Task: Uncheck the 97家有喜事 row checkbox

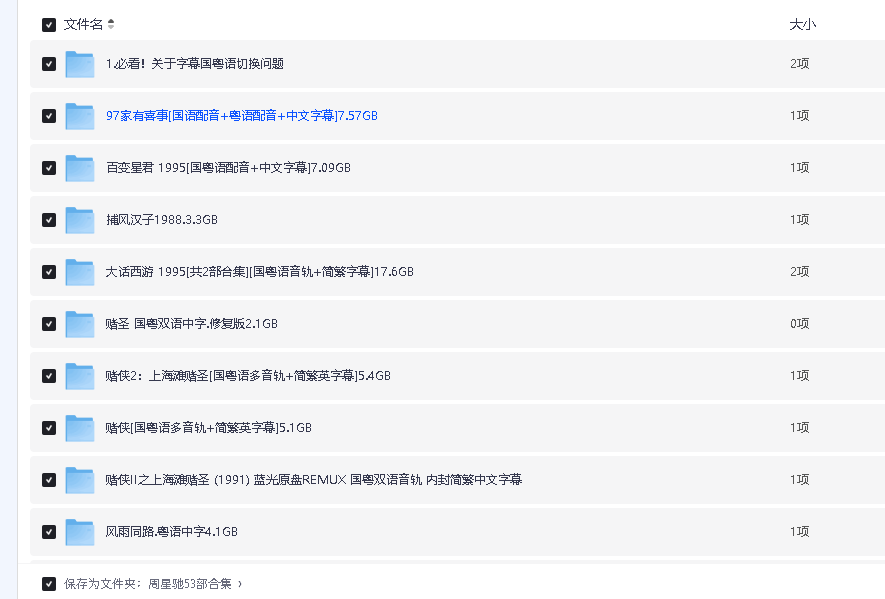Action: click(49, 116)
